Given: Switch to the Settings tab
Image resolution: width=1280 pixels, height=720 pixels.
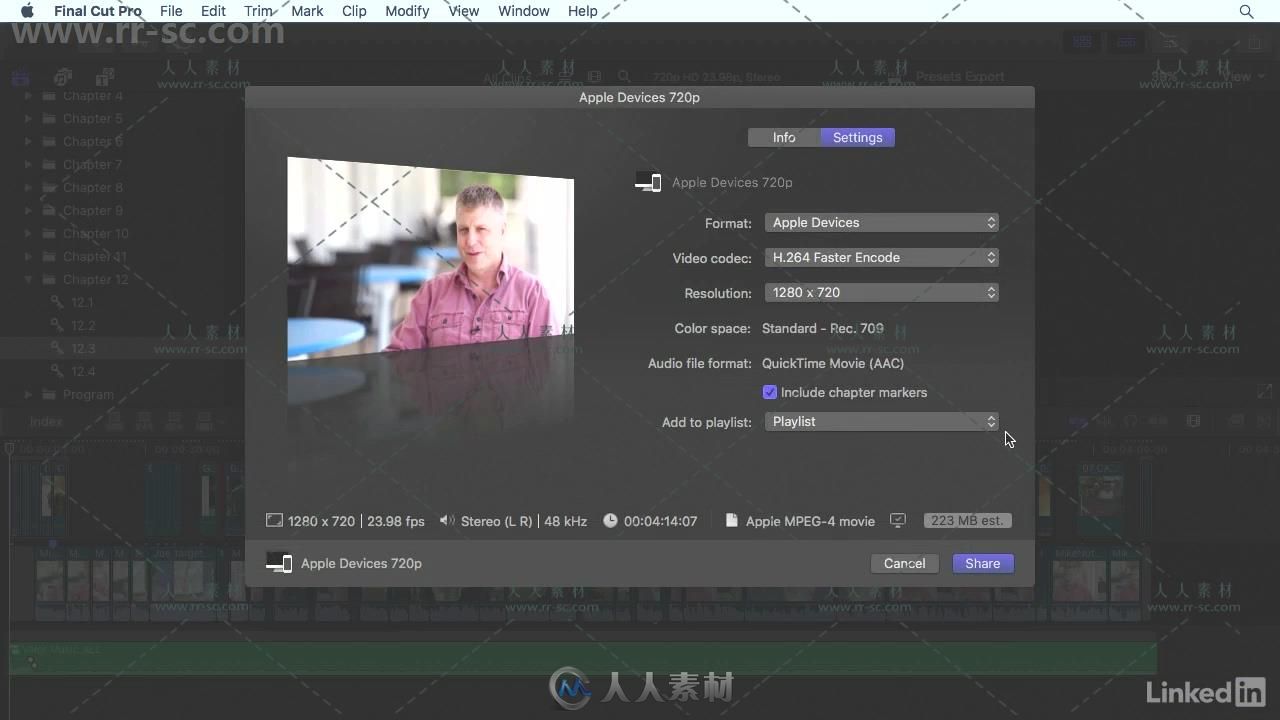Looking at the screenshot, I should pyautogui.click(x=858, y=137).
